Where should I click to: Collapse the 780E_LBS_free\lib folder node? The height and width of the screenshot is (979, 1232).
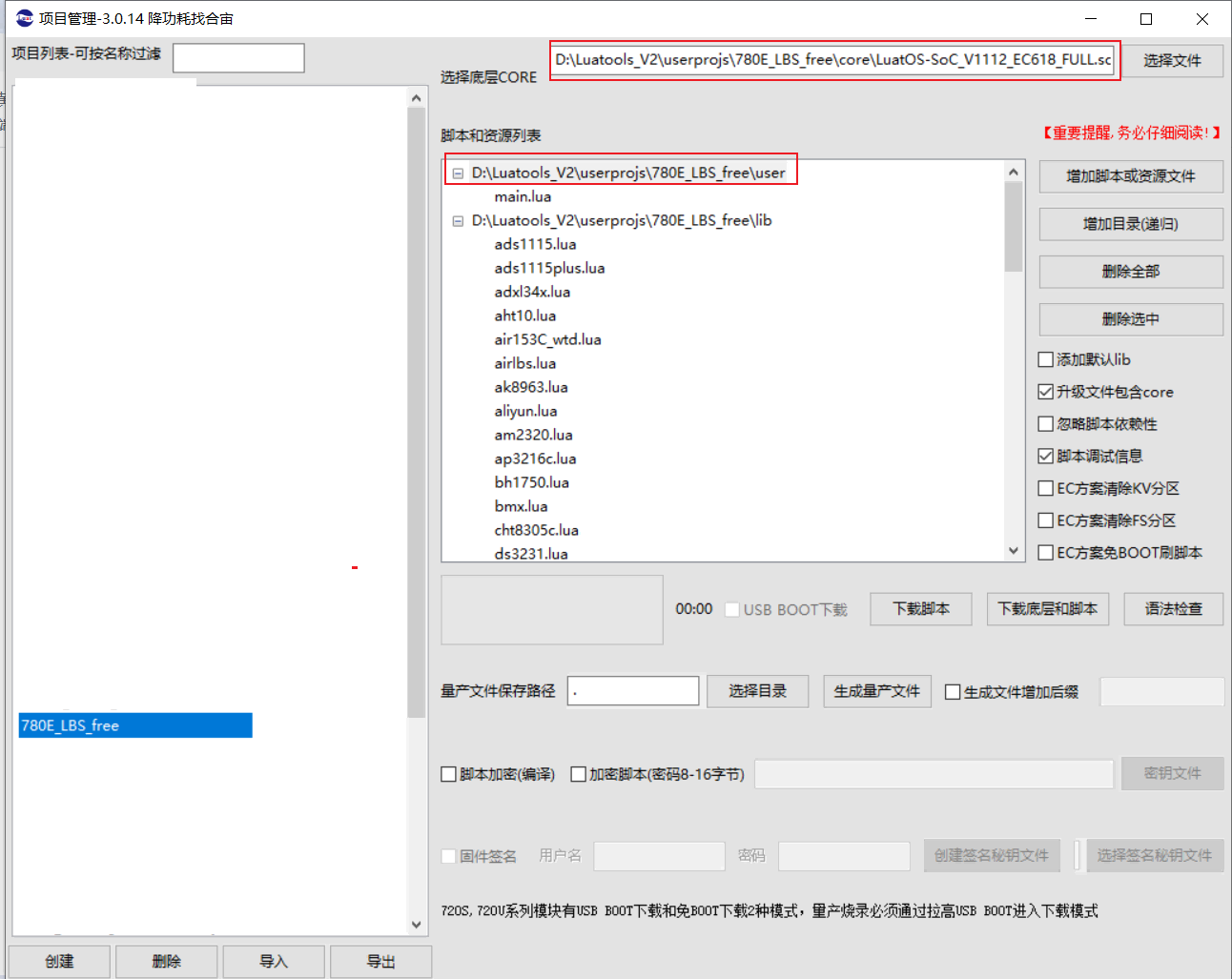click(x=458, y=221)
